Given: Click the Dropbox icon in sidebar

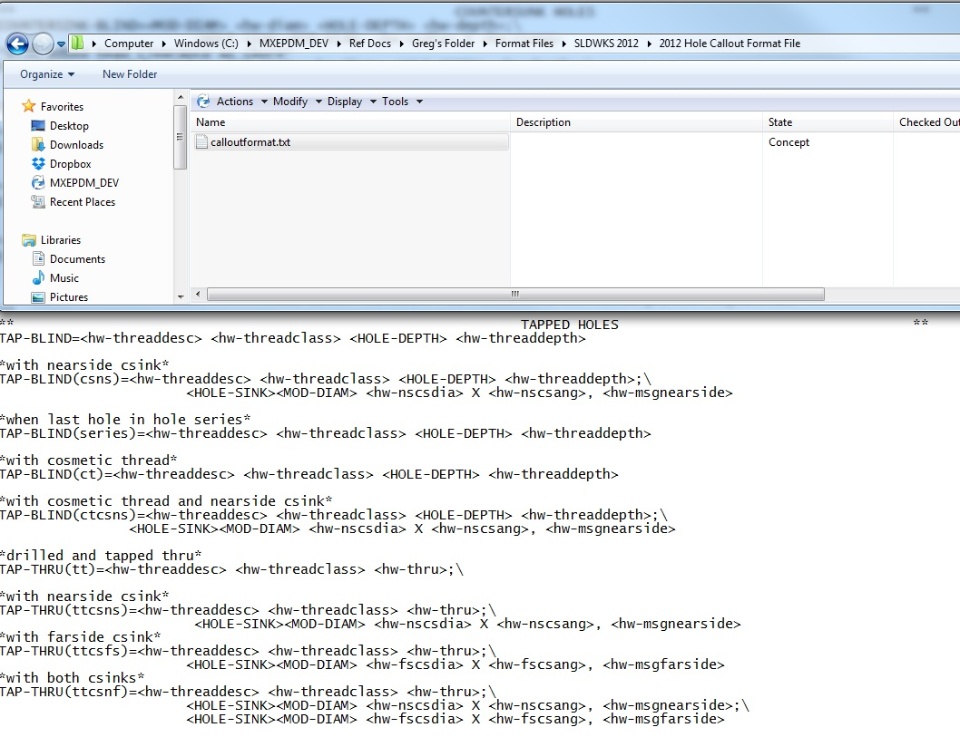Looking at the screenshot, I should [38, 163].
